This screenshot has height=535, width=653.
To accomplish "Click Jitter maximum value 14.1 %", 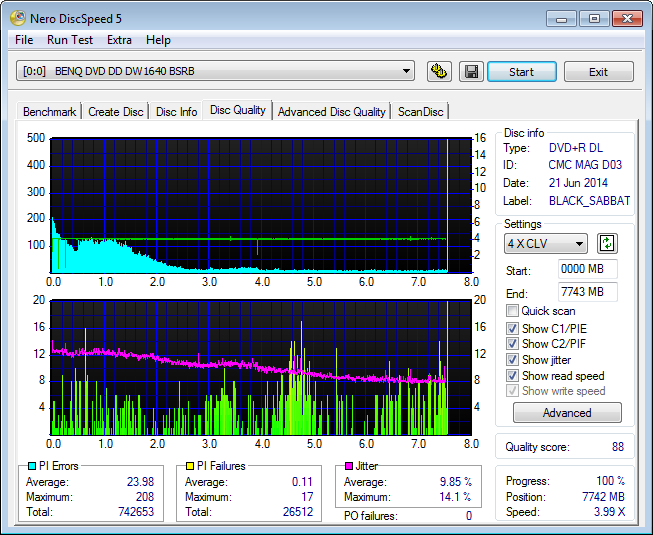I will coord(455,497).
